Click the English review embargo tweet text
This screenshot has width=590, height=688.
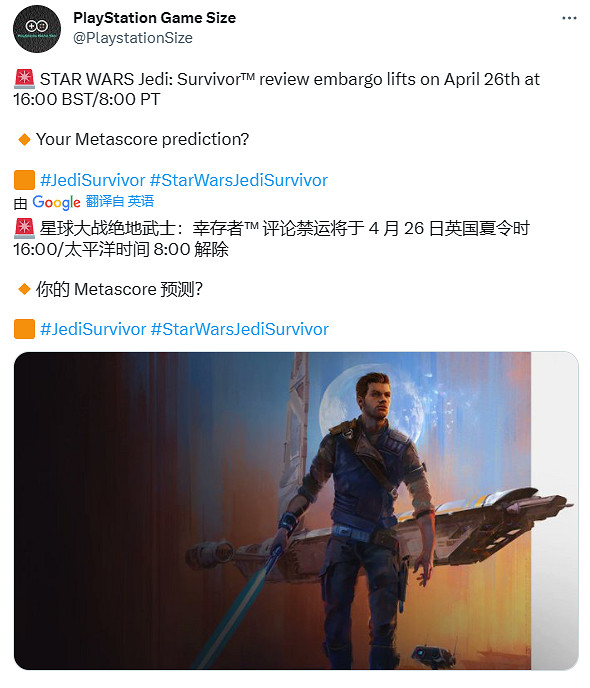[276, 89]
